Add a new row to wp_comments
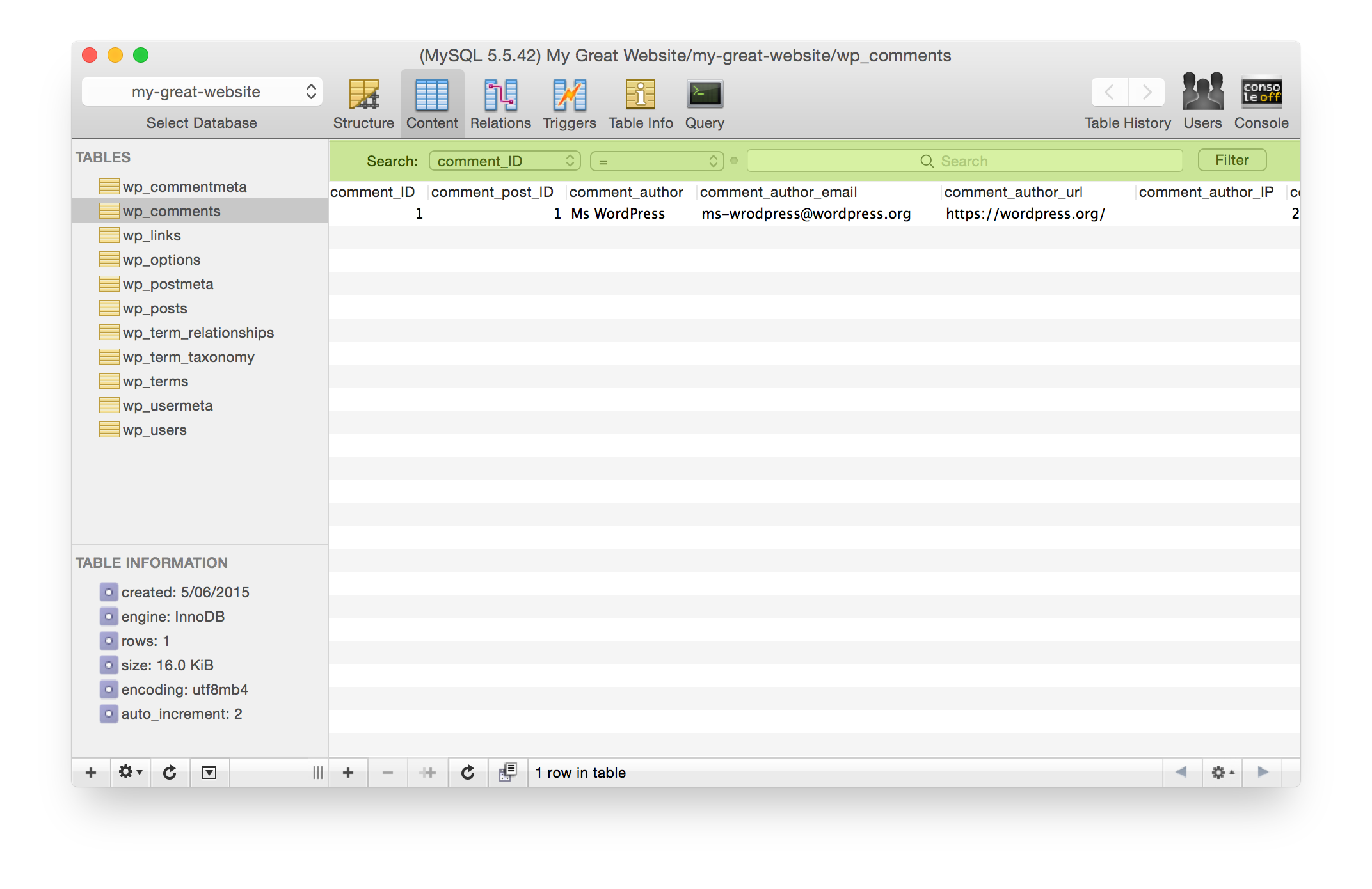 coord(348,772)
